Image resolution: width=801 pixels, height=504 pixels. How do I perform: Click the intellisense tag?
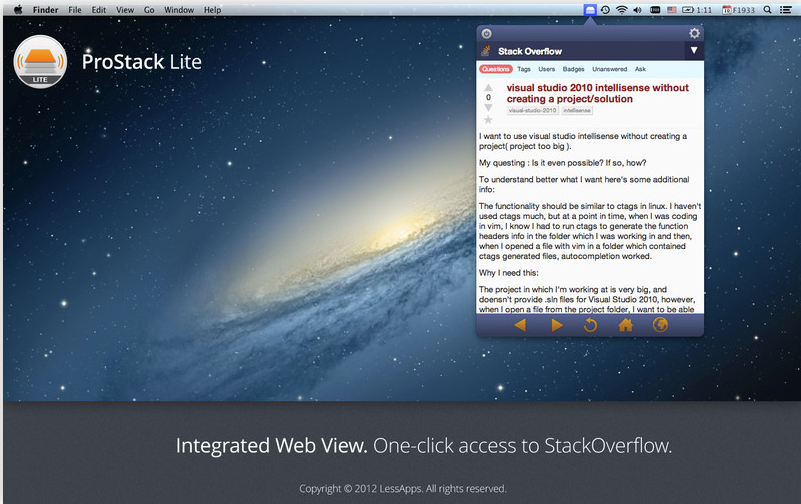click(x=577, y=110)
